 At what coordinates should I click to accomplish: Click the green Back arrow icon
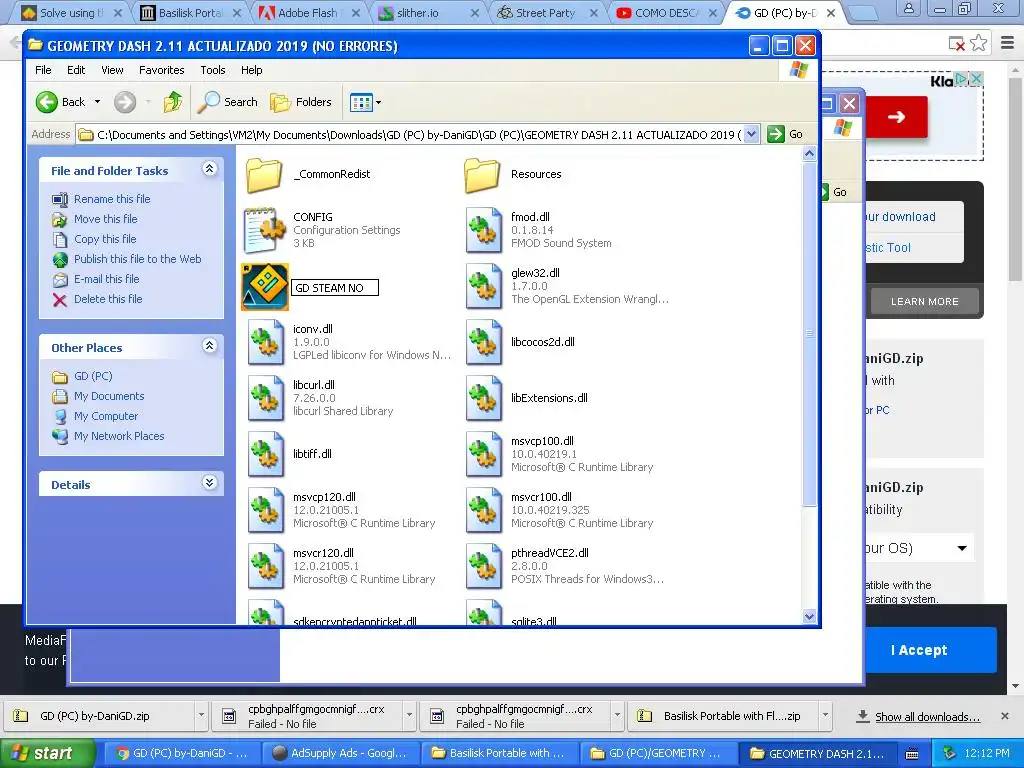(47, 102)
